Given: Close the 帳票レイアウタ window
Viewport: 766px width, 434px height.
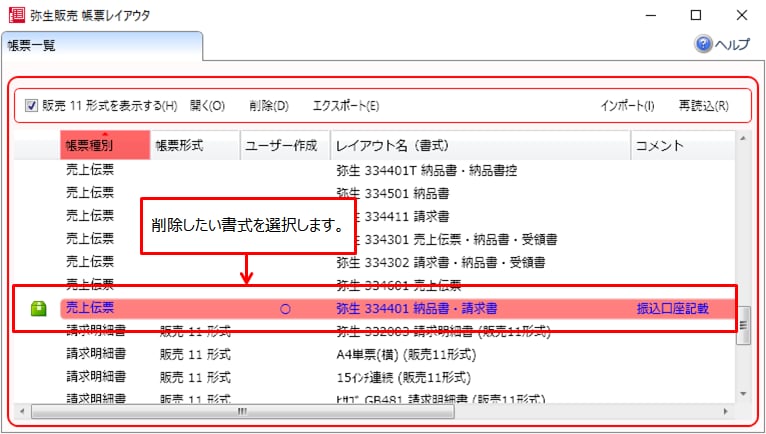Looking at the screenshot, I should pos(742,15).
